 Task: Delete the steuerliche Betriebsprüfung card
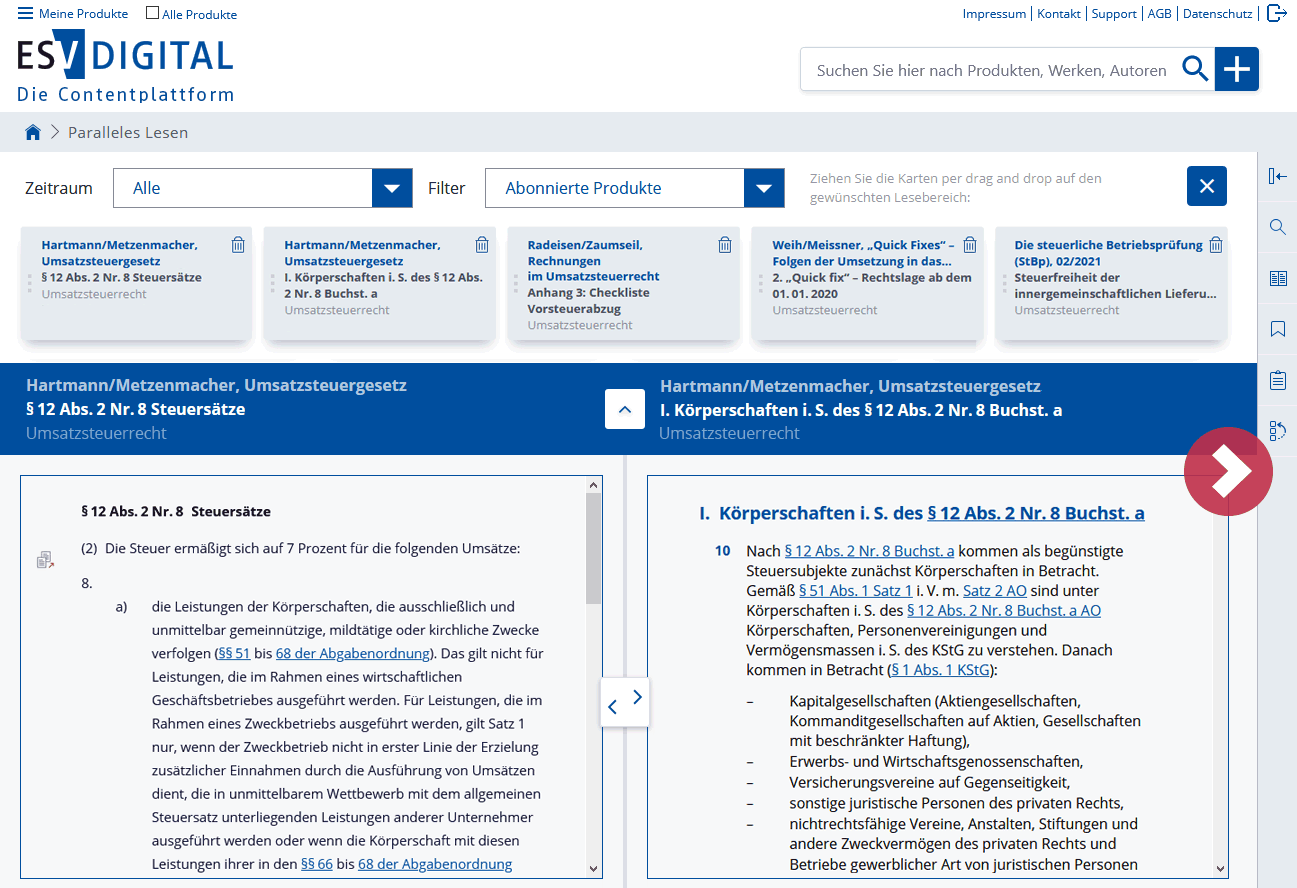pos(1215,245)
